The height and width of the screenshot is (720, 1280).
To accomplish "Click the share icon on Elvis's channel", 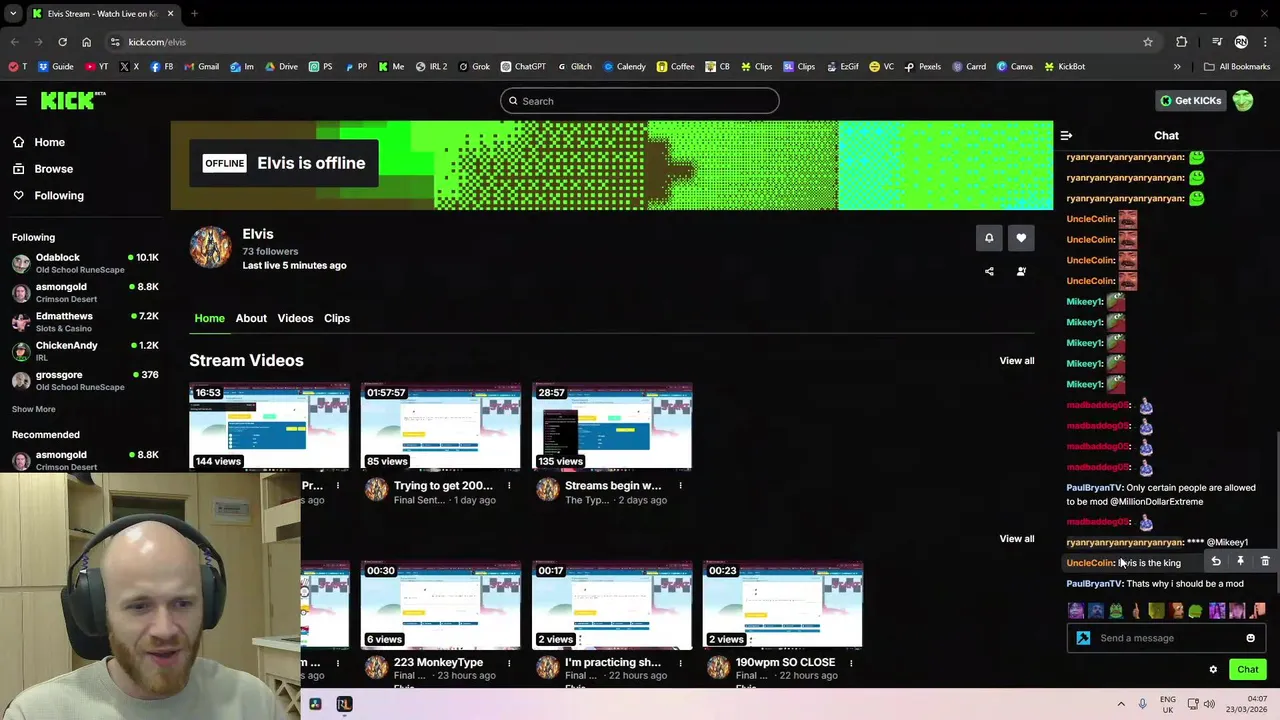I will (989, 271).
